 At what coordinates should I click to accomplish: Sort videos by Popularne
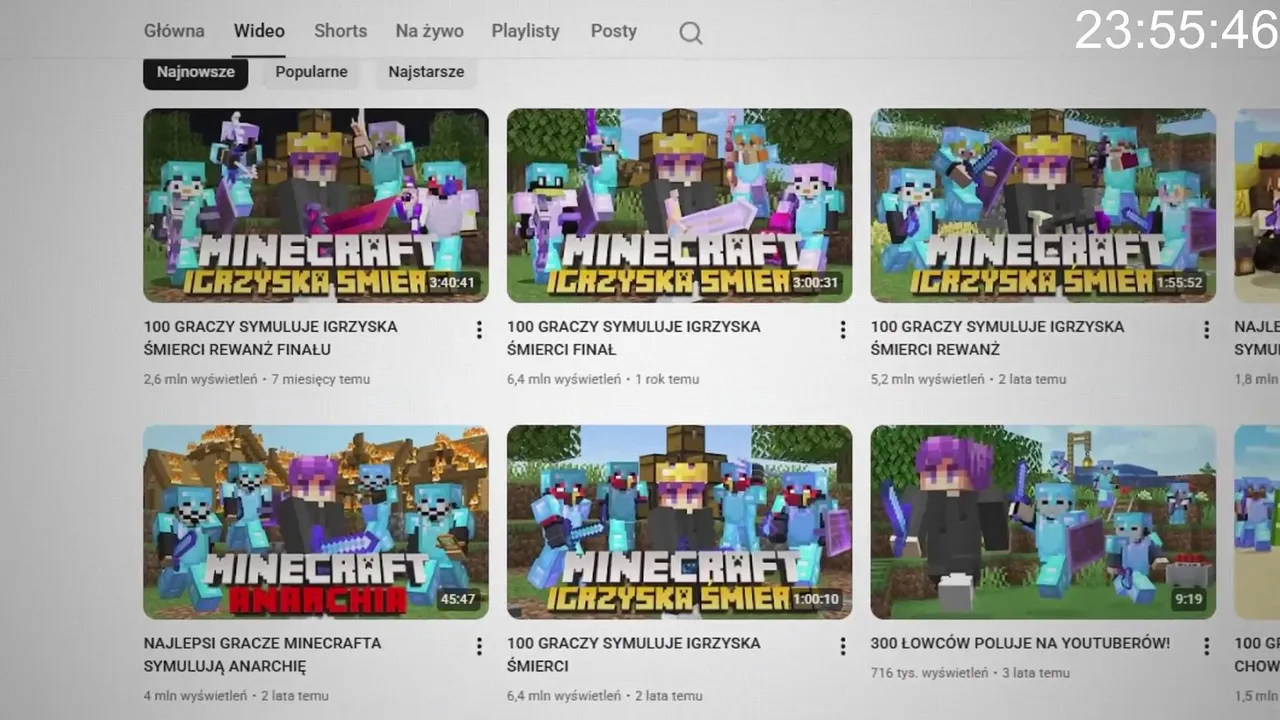point(311,72)
